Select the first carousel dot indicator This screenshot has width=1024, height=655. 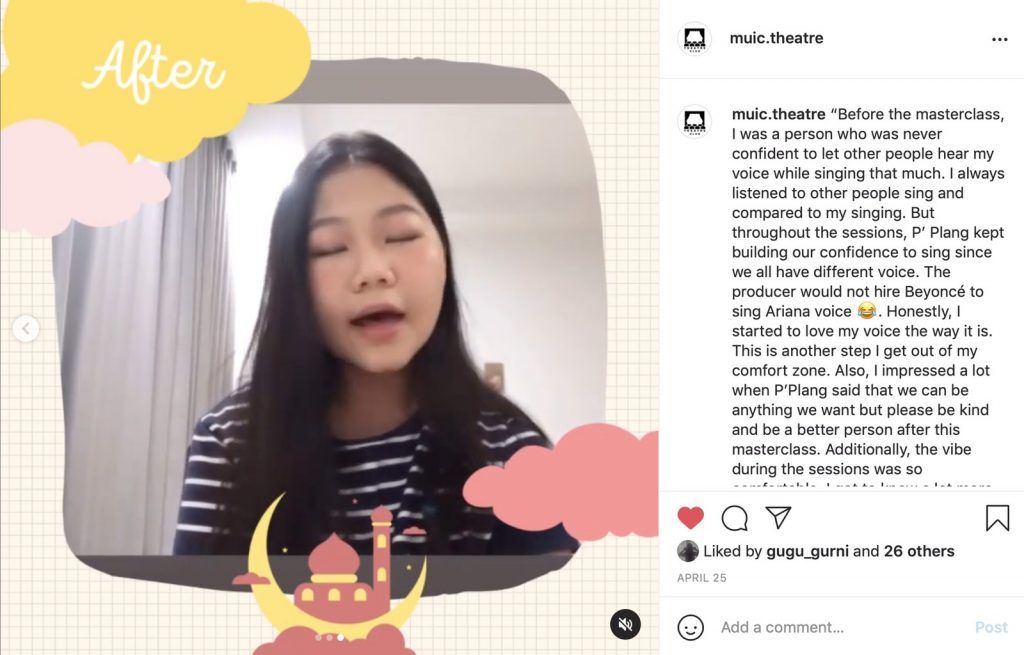[x=318, y=637]
